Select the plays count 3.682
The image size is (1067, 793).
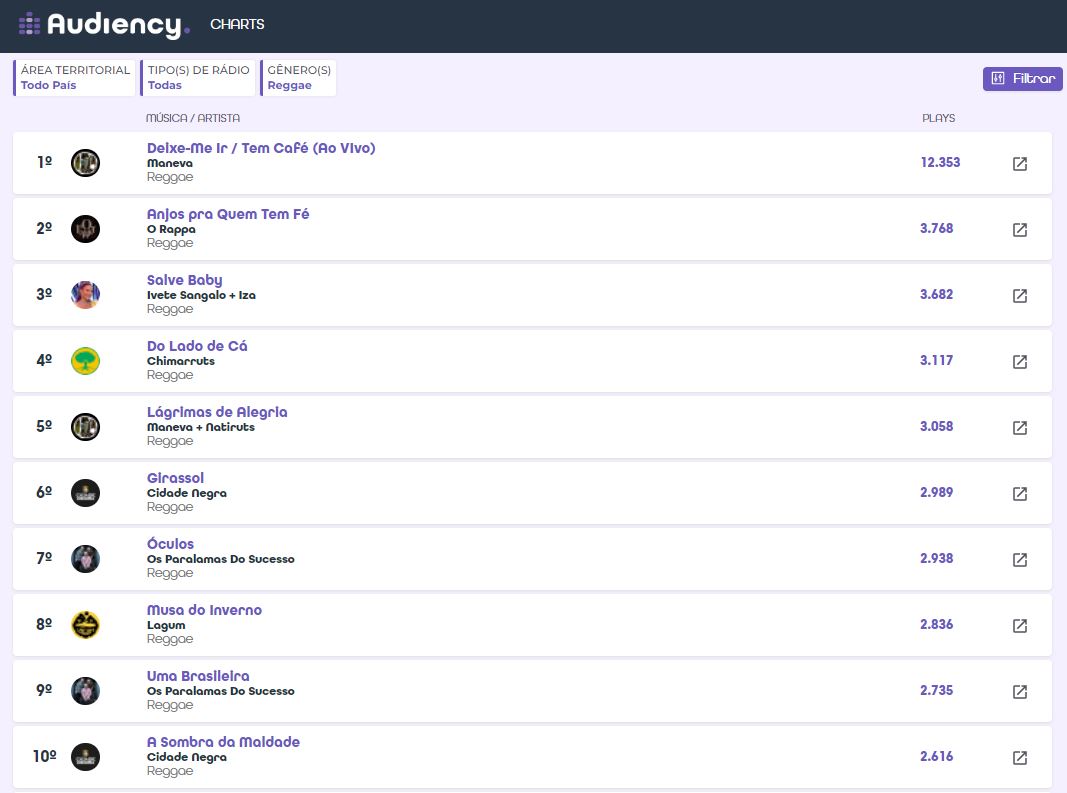[936, 295]
